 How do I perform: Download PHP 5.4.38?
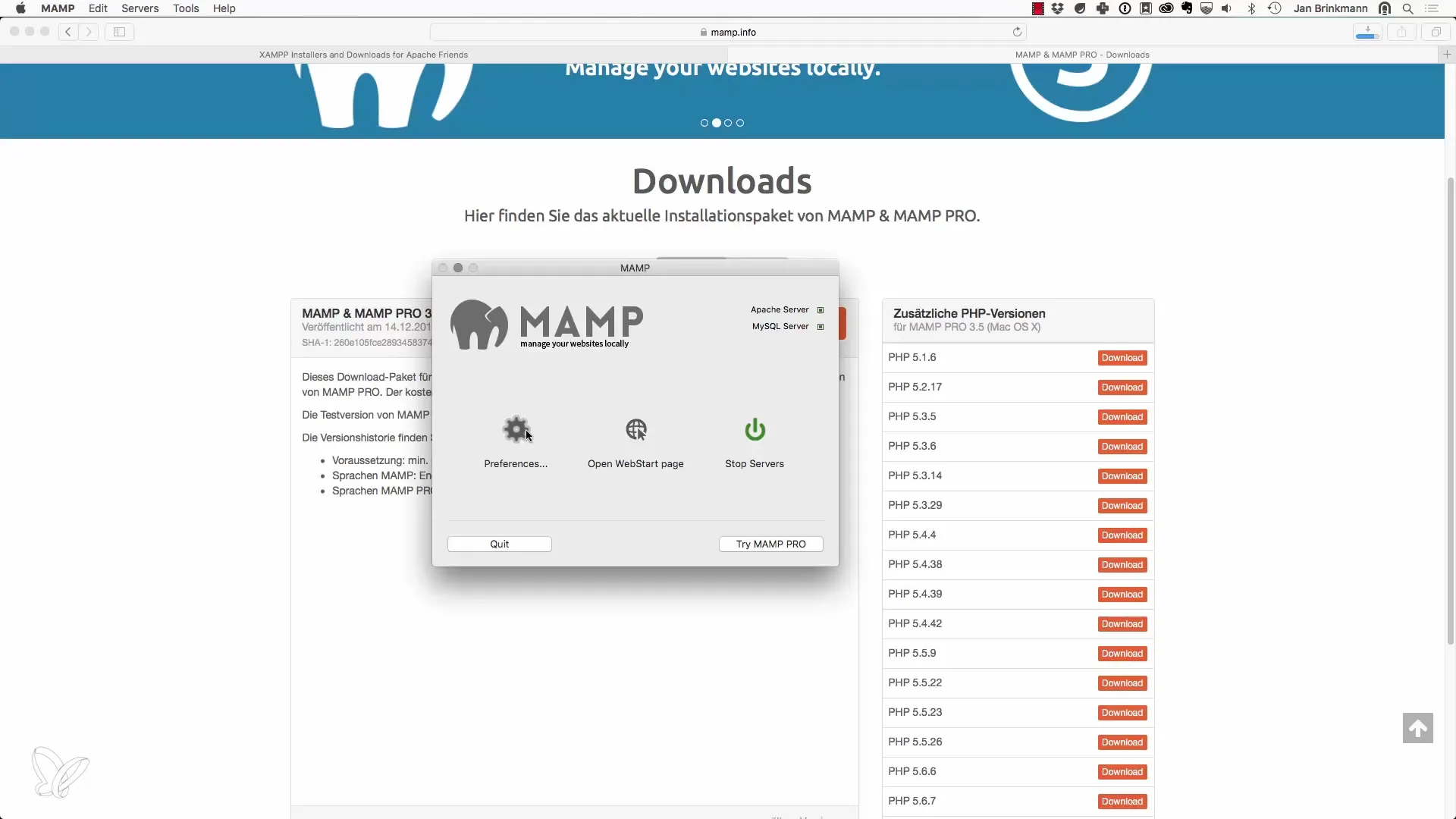tap(1122, 565)
